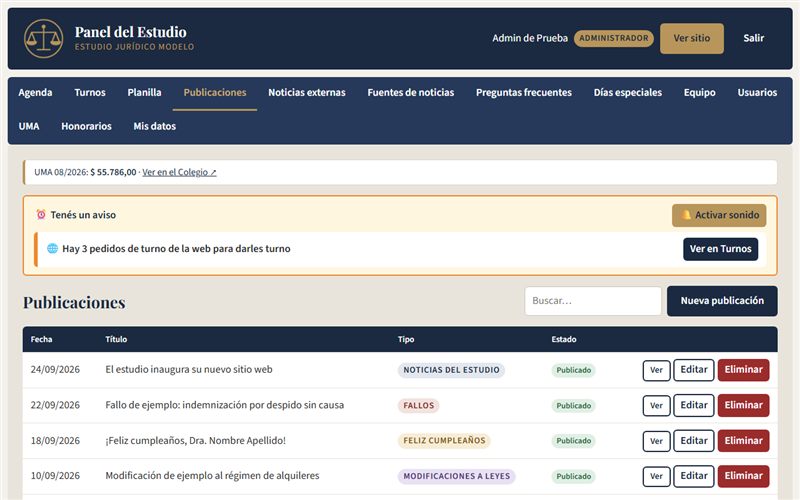The width and height of the screenshot is (800, 500).
Task: Open the Ver en el Colegio link
Action: (179, 172)
